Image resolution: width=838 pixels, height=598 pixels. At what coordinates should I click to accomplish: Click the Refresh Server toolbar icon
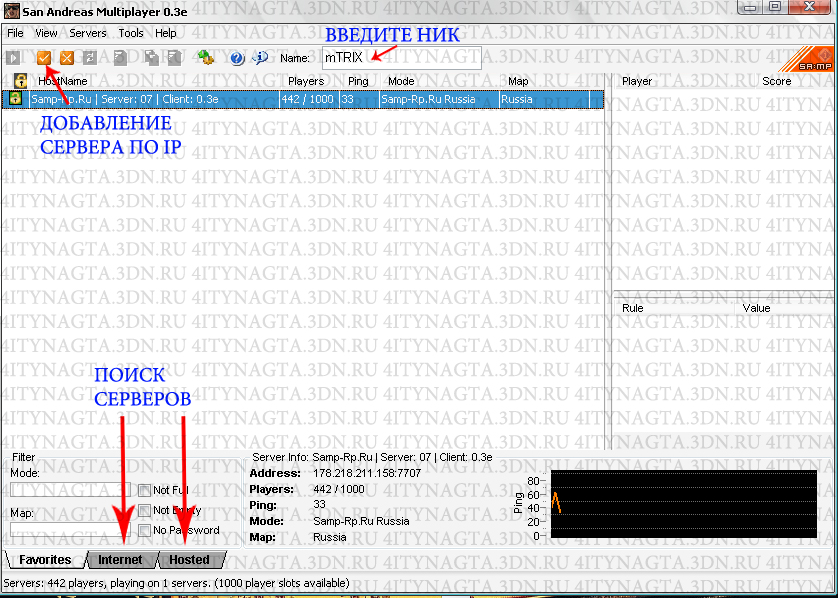tap(89, 58)
